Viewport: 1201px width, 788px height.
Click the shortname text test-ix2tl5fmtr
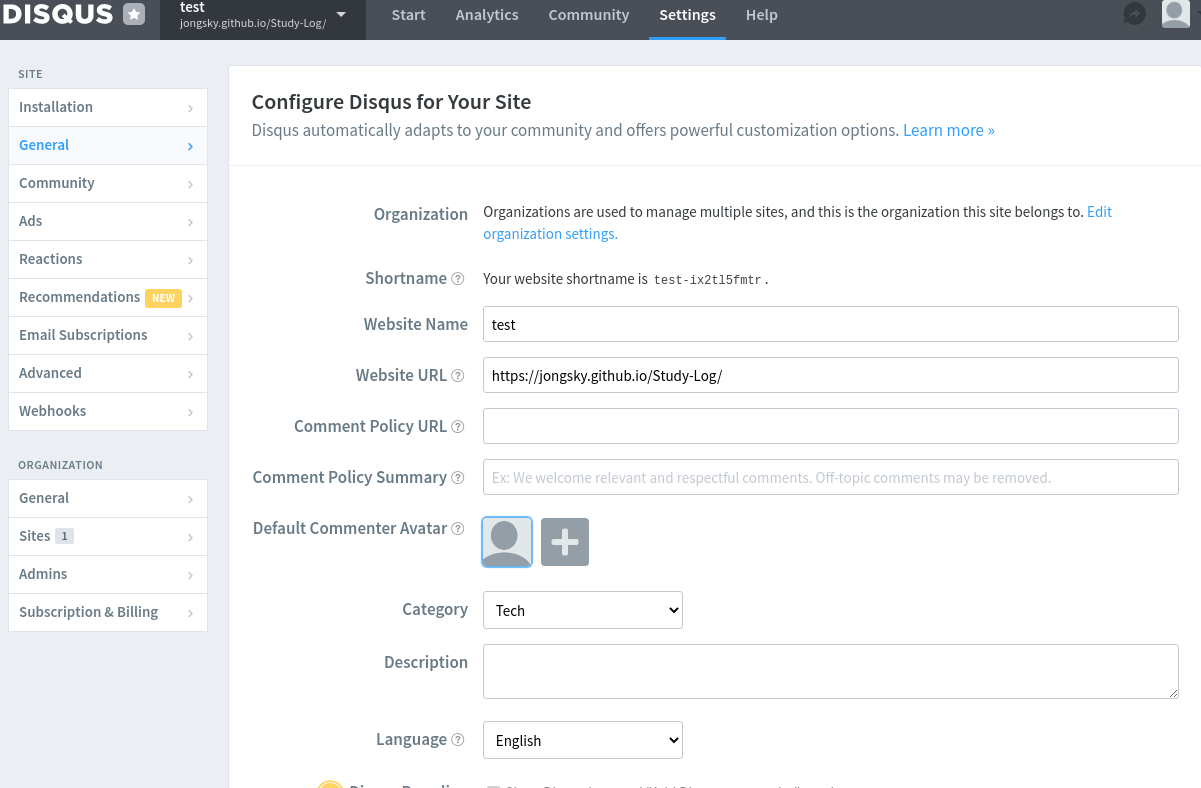[709, 280]
